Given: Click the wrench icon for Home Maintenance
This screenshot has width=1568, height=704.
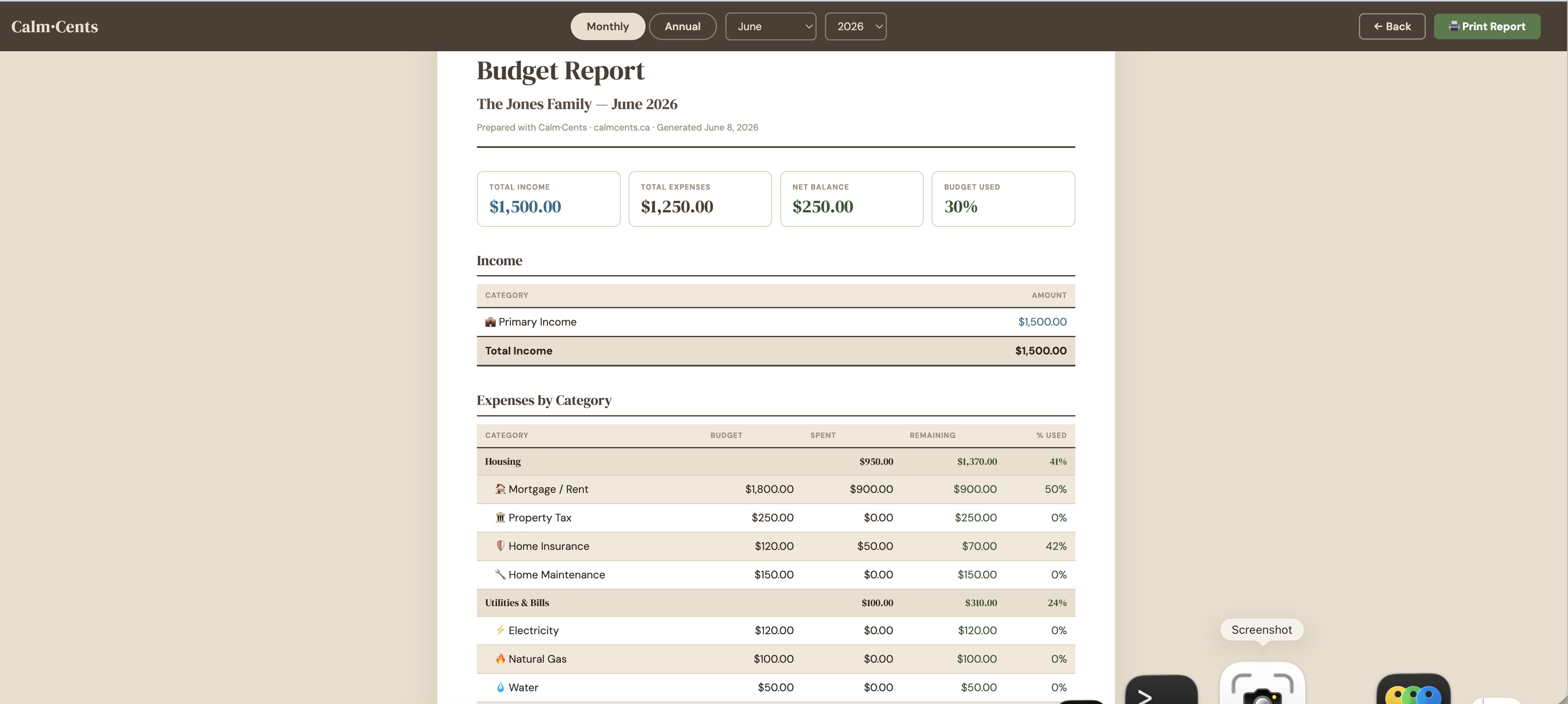Looking at the screenshot, I should (500, 574).
